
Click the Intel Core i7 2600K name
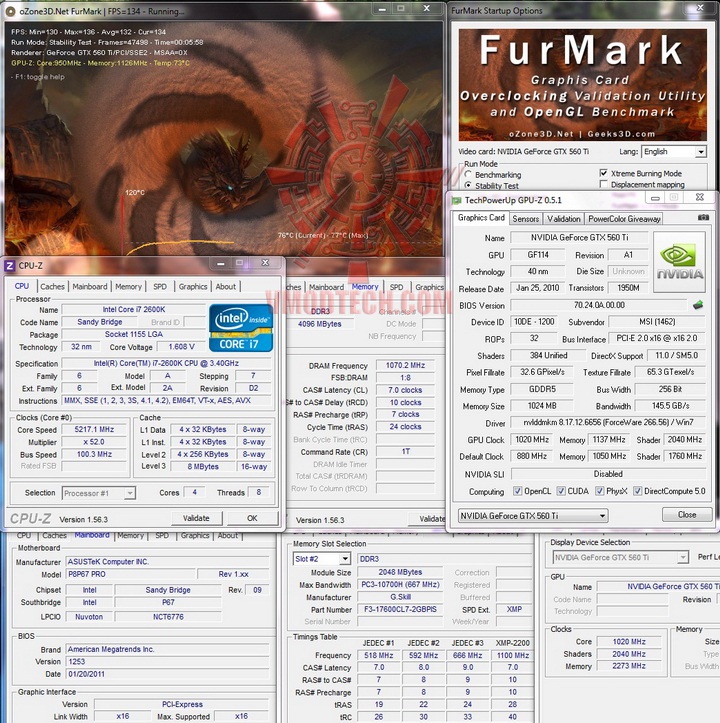tap(133, 309)
